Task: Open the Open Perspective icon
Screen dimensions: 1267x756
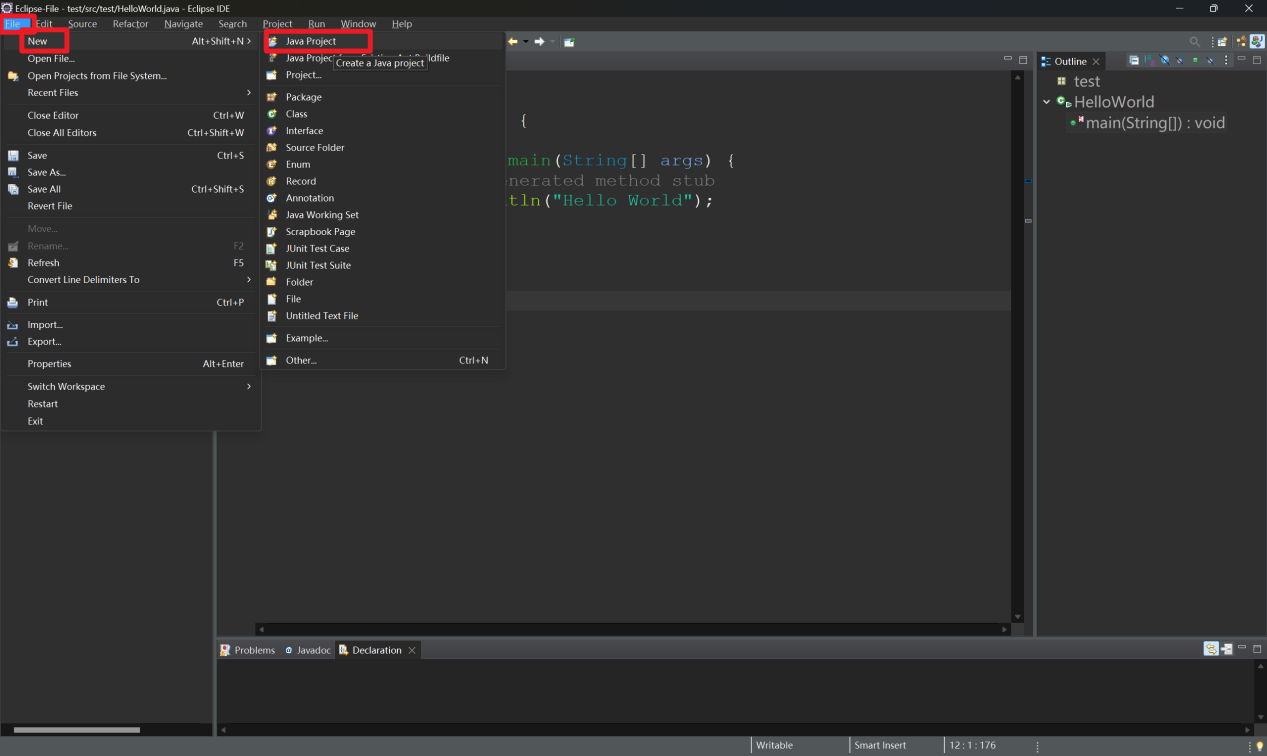Action: point(1221,42)
